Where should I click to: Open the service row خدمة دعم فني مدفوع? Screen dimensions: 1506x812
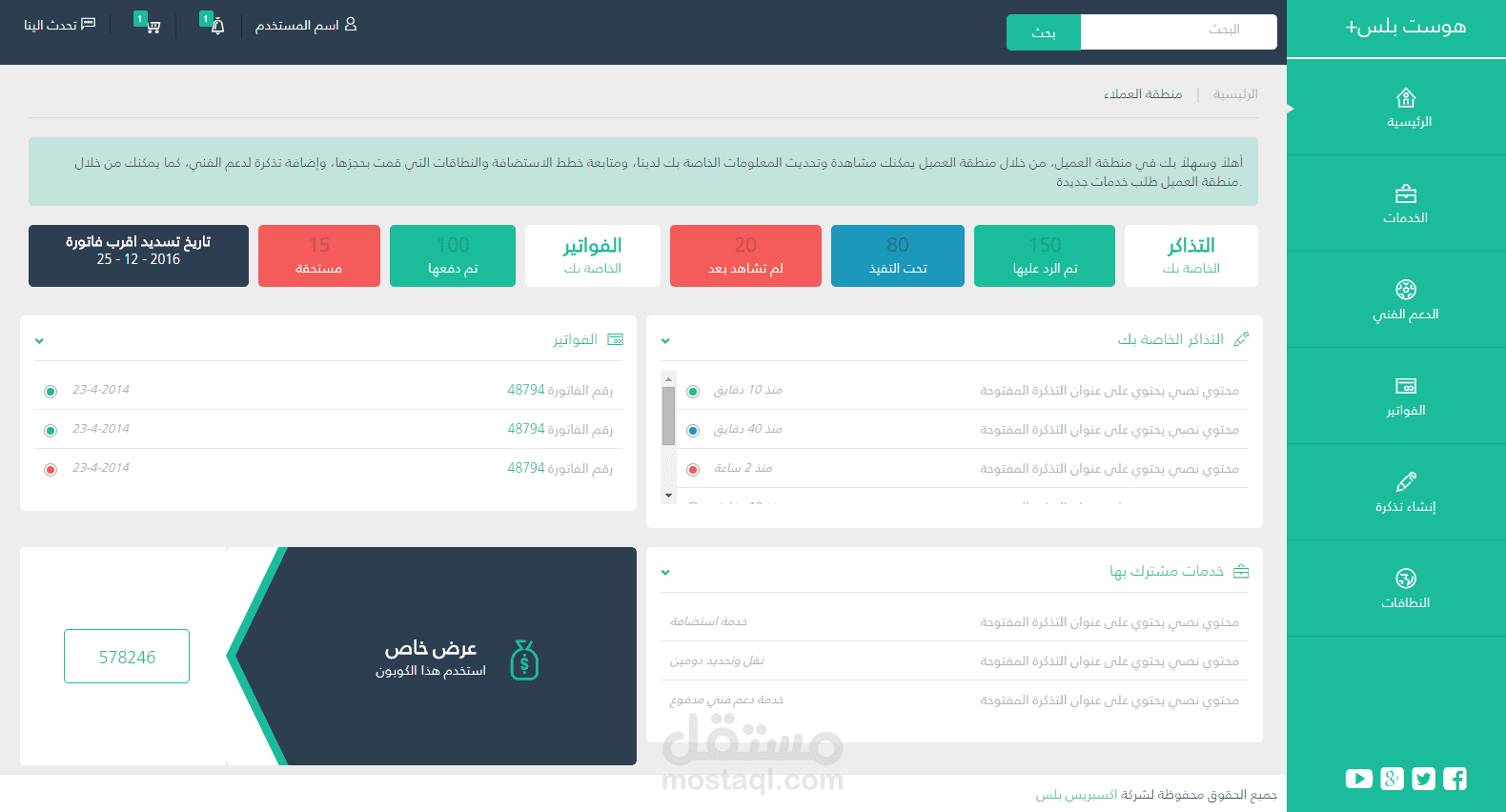click(x=954, y=700)
